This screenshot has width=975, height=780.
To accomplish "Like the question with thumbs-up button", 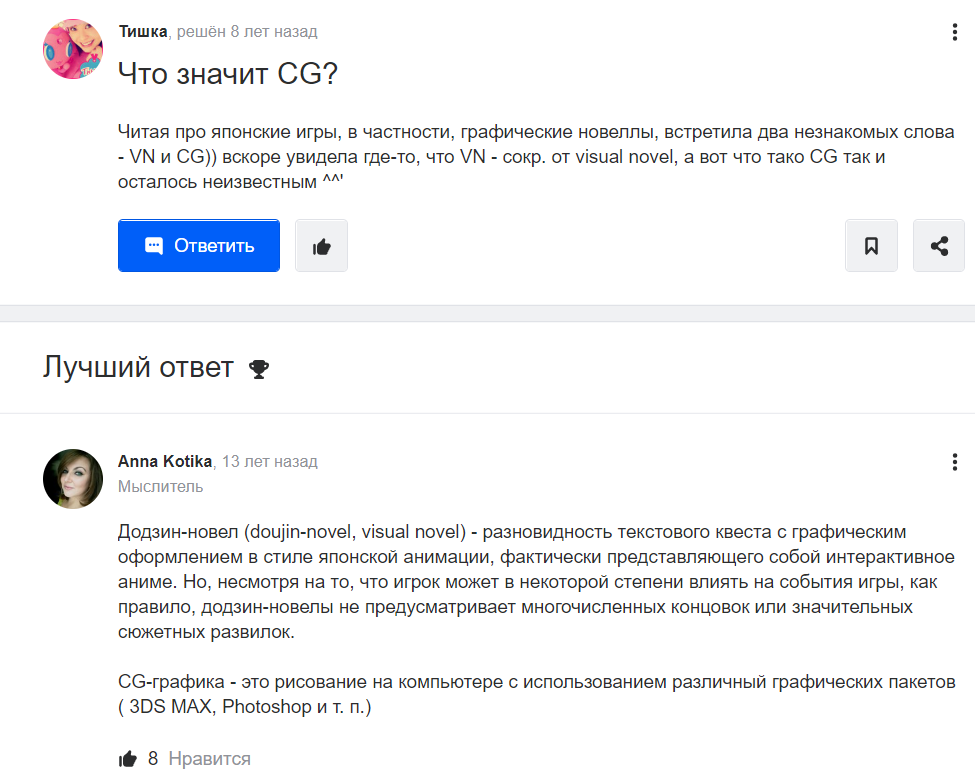I will point(321,246).
